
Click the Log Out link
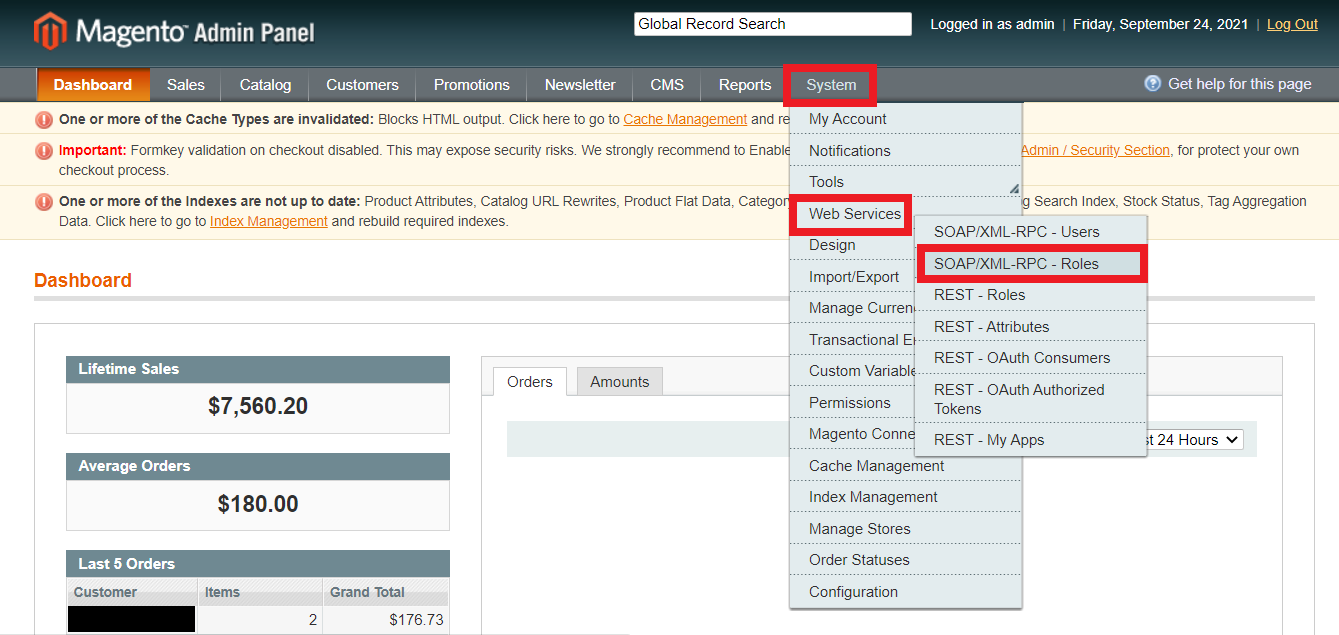coord(1292,24)
